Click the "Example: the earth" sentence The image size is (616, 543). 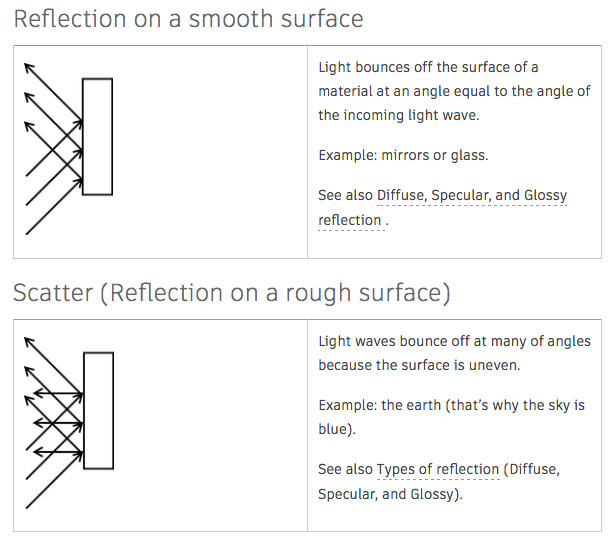tap(451, 417)
